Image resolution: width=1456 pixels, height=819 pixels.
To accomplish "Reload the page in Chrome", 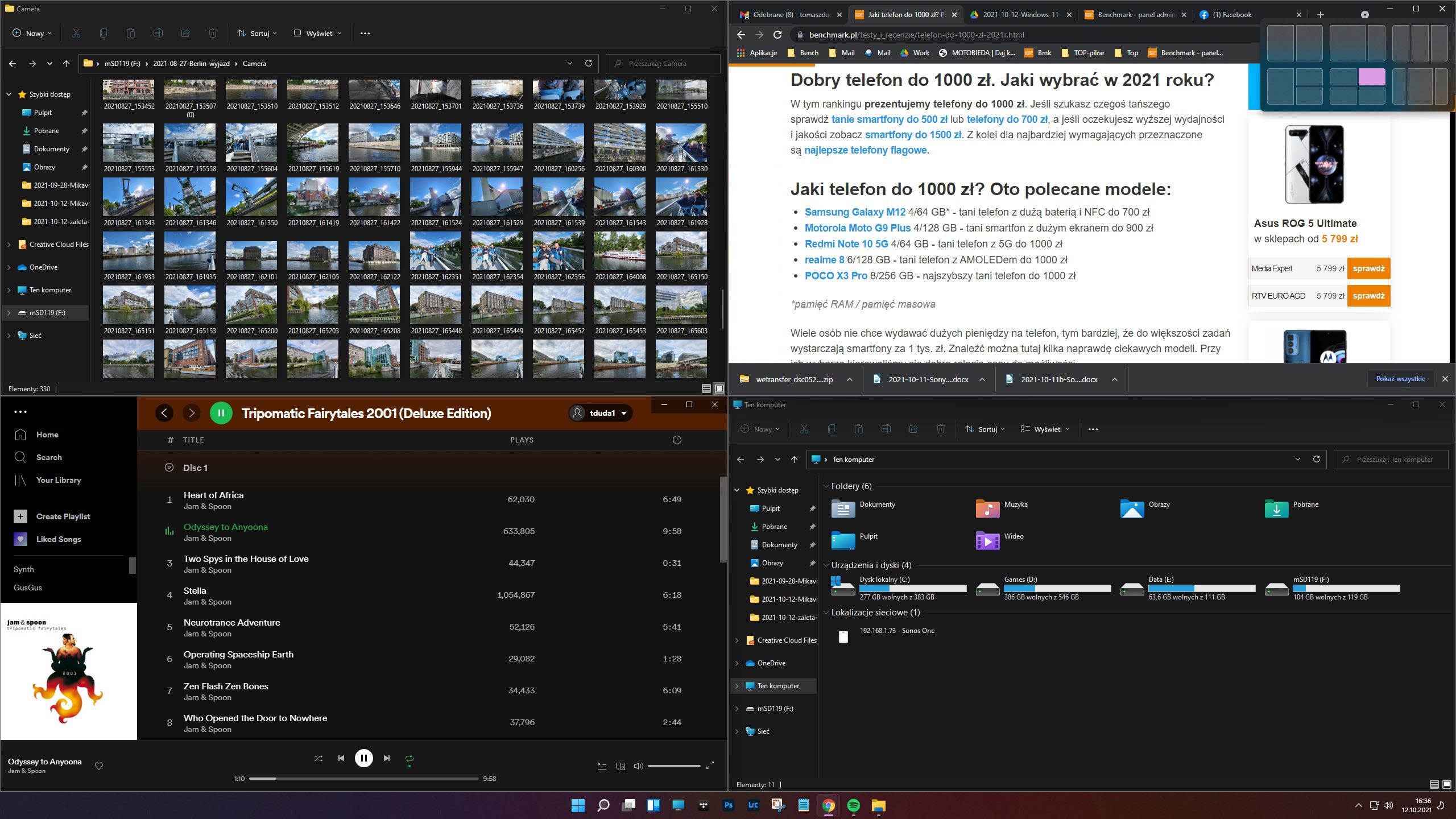I will pos(777,35).
